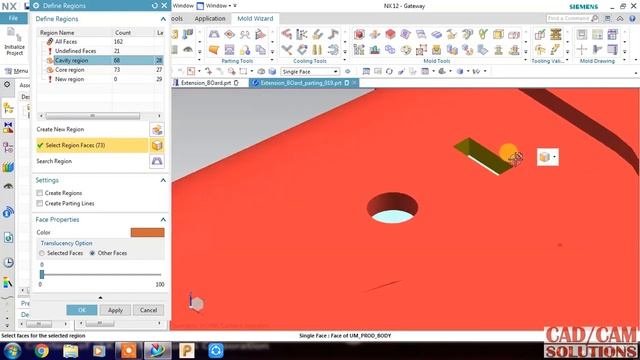
Task: Collapse the Face Properties section
Action: pos(163,220)
